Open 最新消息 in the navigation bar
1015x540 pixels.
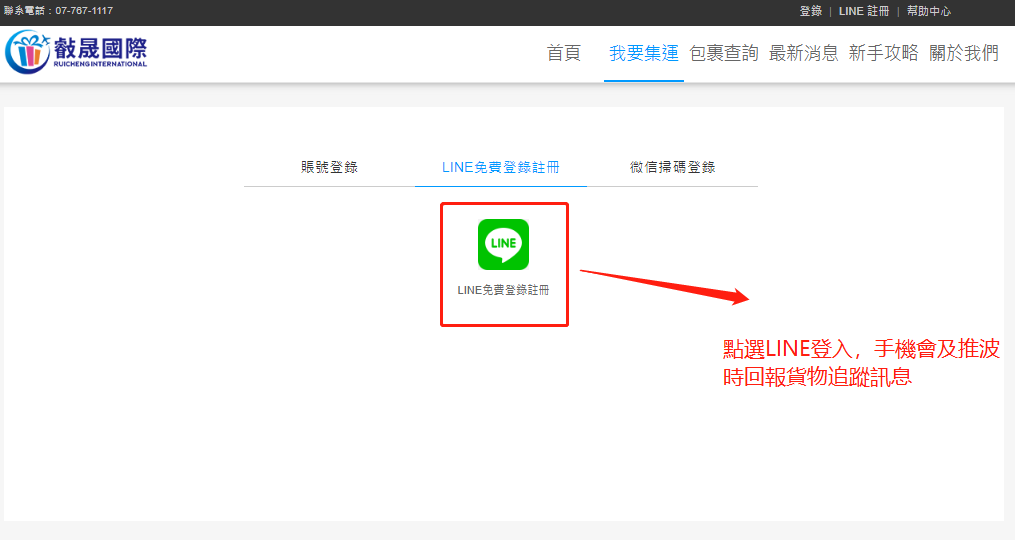pyautogui.click(x=804, y=54)
